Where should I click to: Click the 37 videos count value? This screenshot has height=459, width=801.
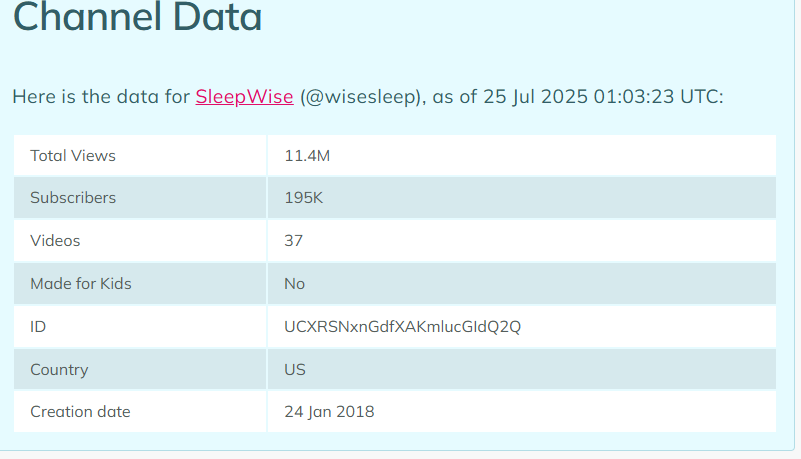pyautogui.click(x=293, y=241)
